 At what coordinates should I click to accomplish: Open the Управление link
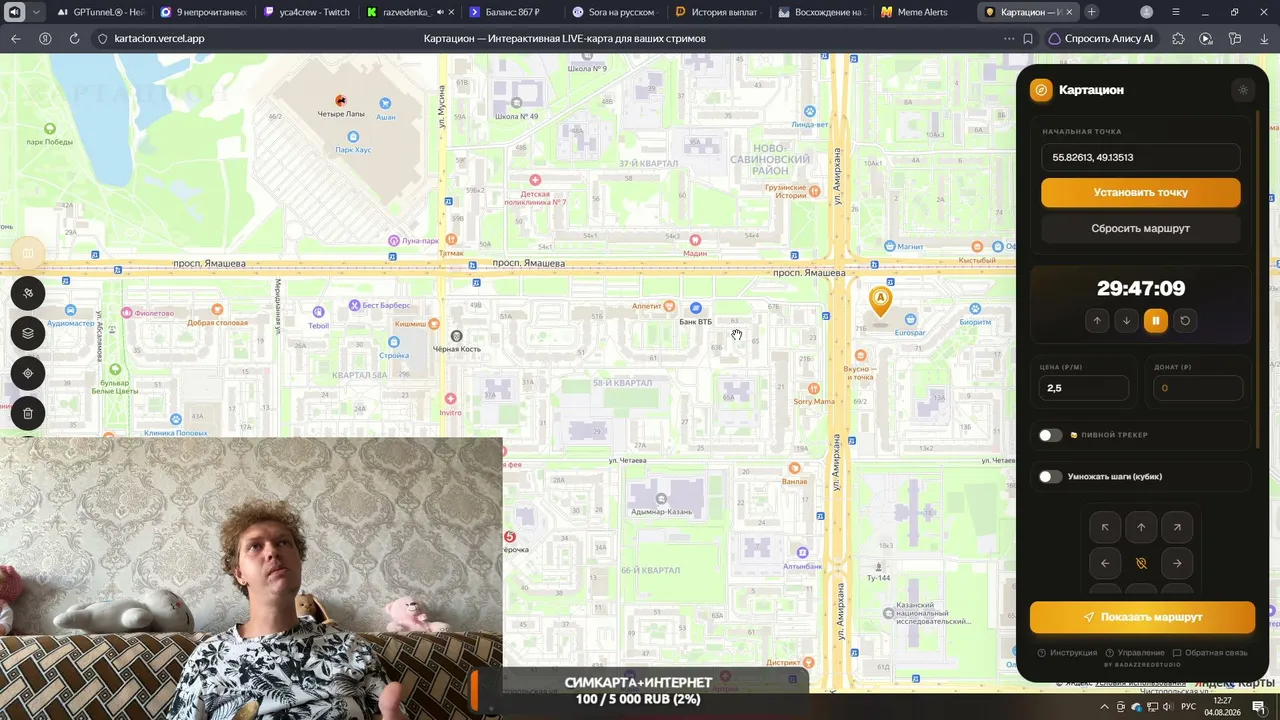click(x=1135, y=653)
